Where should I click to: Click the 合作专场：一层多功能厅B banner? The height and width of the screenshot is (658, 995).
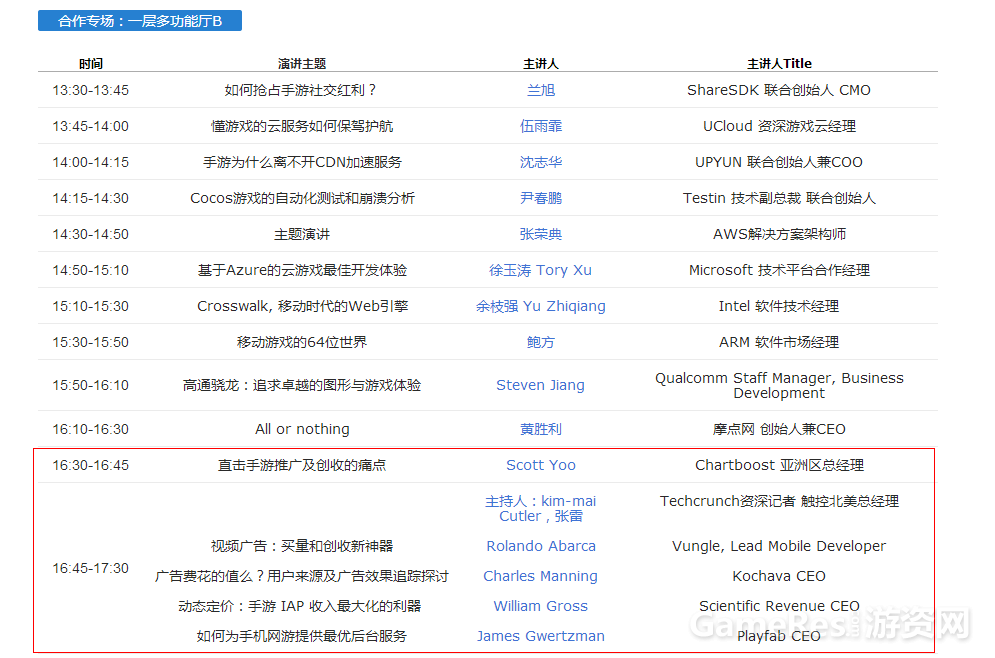point(140,21)
